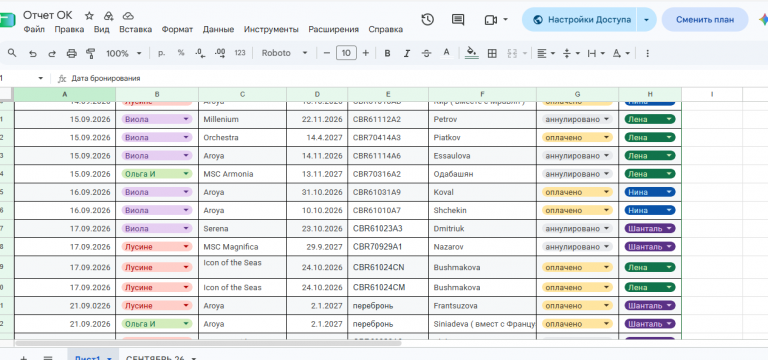Select the paint format tool
This screenshot has height=360, width=768.
click(90, 53)
